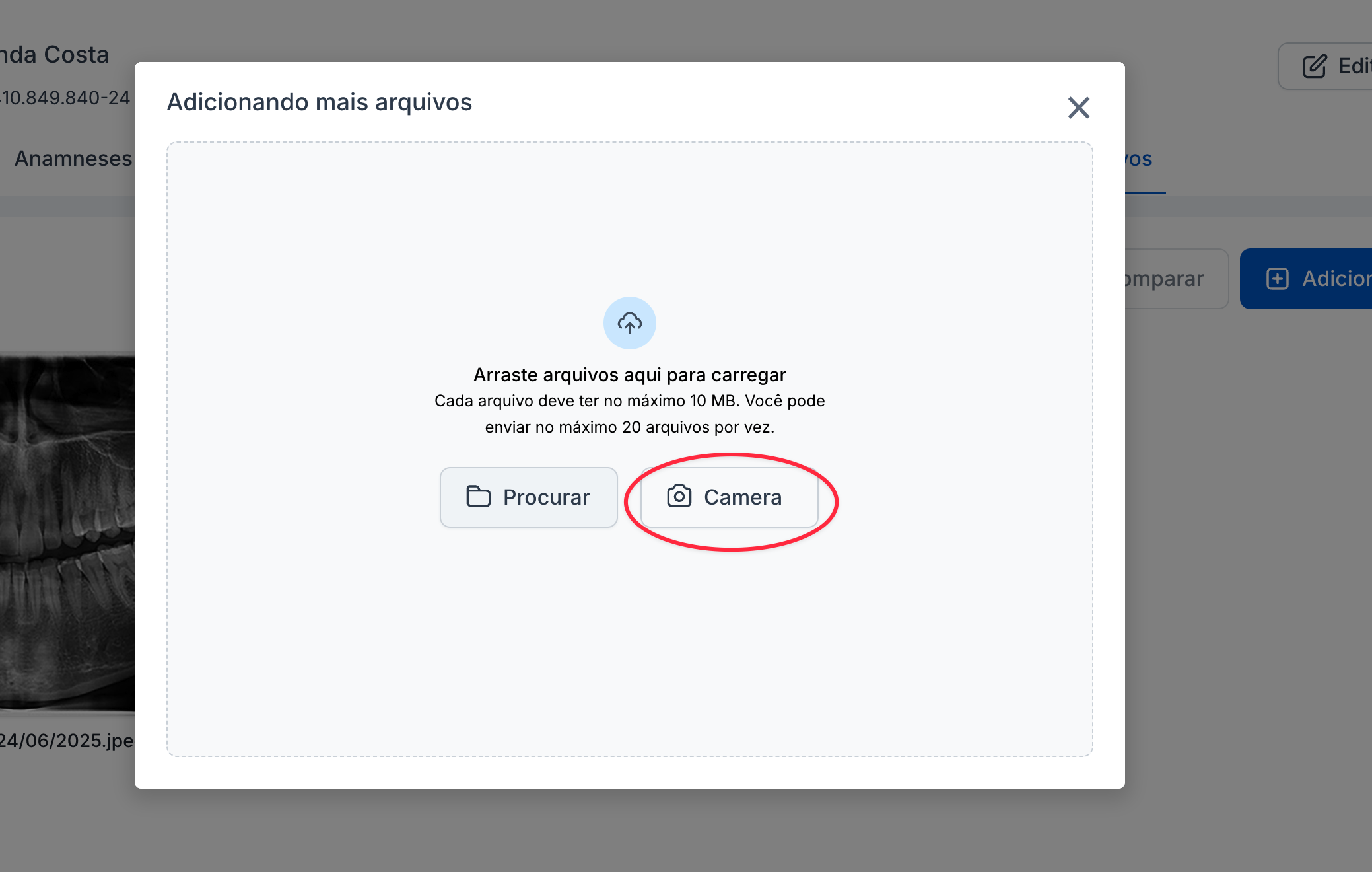Click the dialog title Adicionando mais arquivos
The height and width of the screenshot is (872, 1372).
[x=319, y=102]
